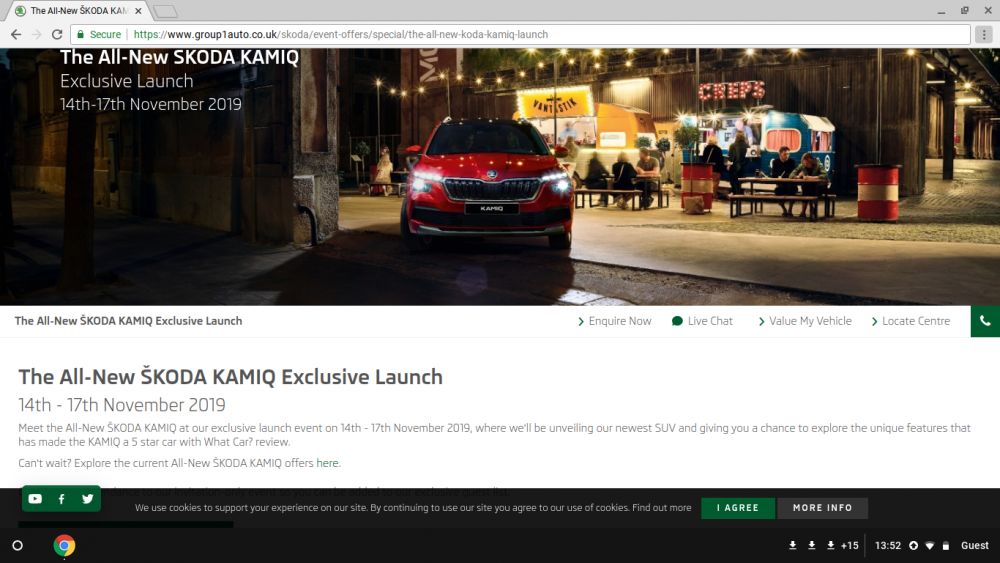Click the address bar URL
The image size is (1000, 563).
341,34
